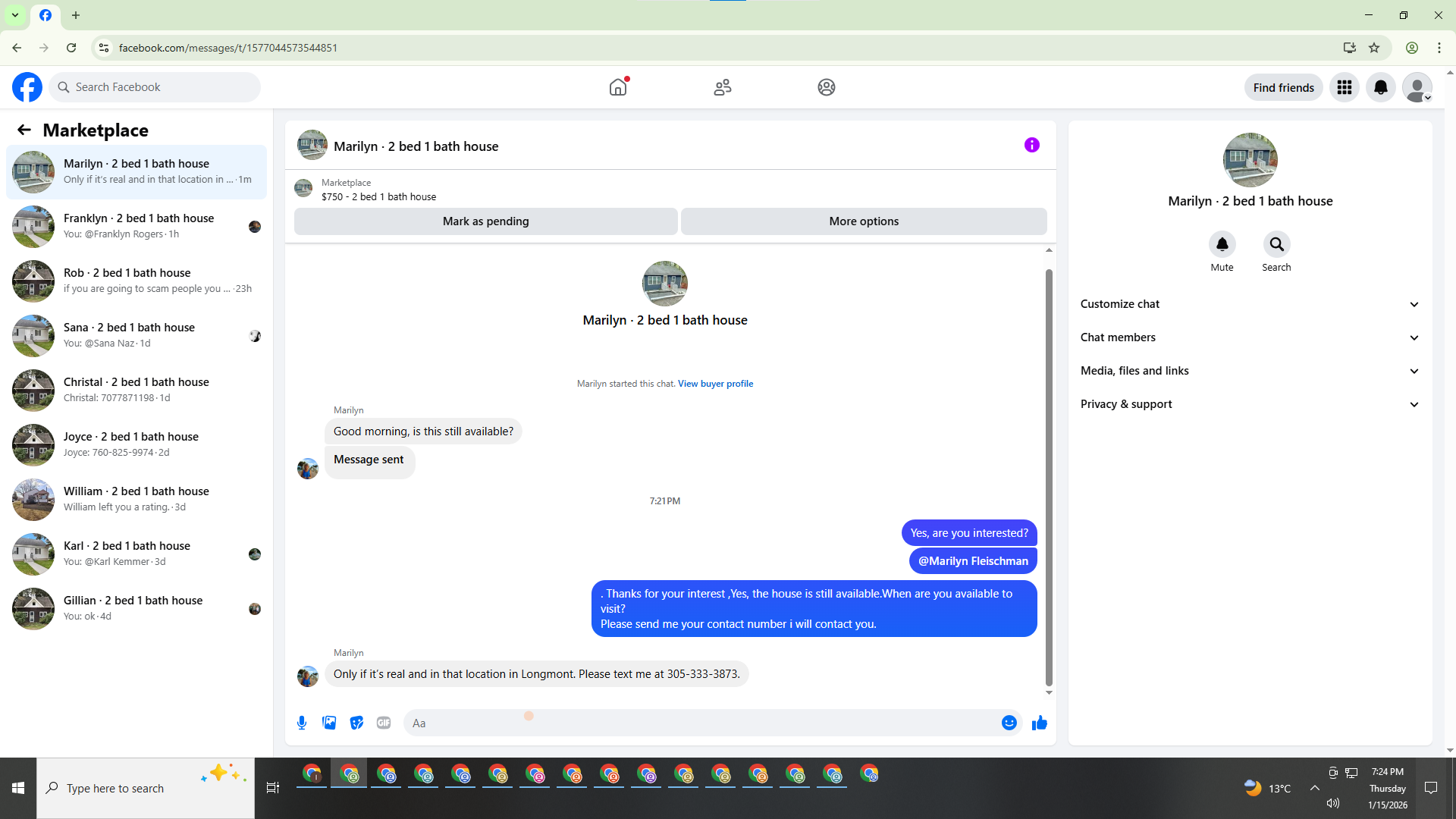Viewport: 1456px width, 819px height.
Task: Click the Mark as pending button
Action: [485, 221]
